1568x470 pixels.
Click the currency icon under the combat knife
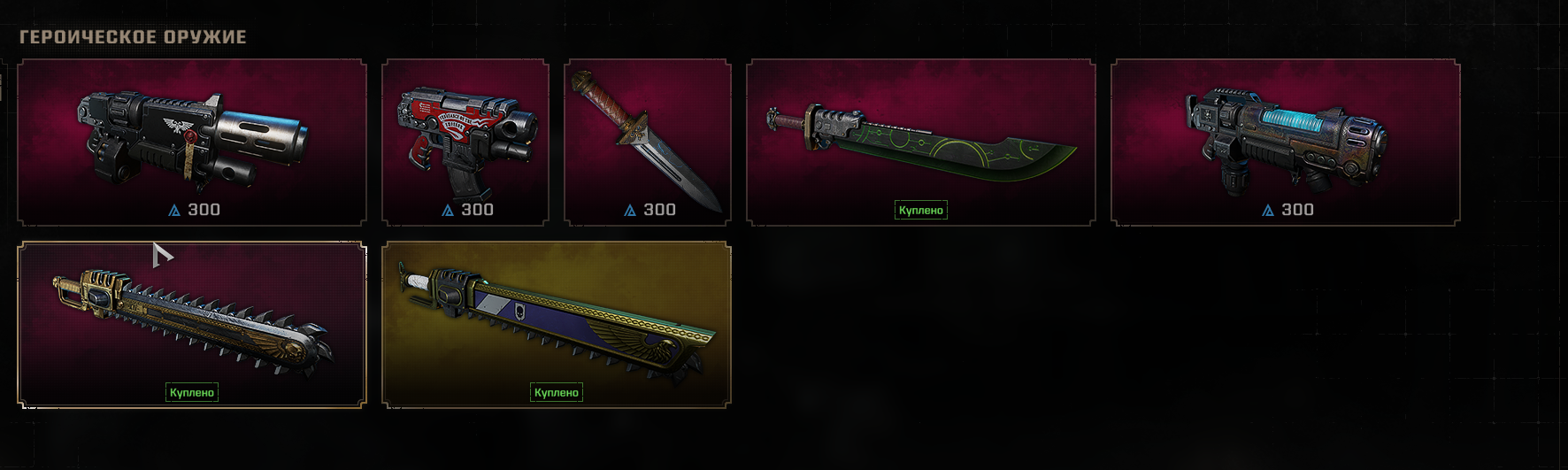(630, 211)
